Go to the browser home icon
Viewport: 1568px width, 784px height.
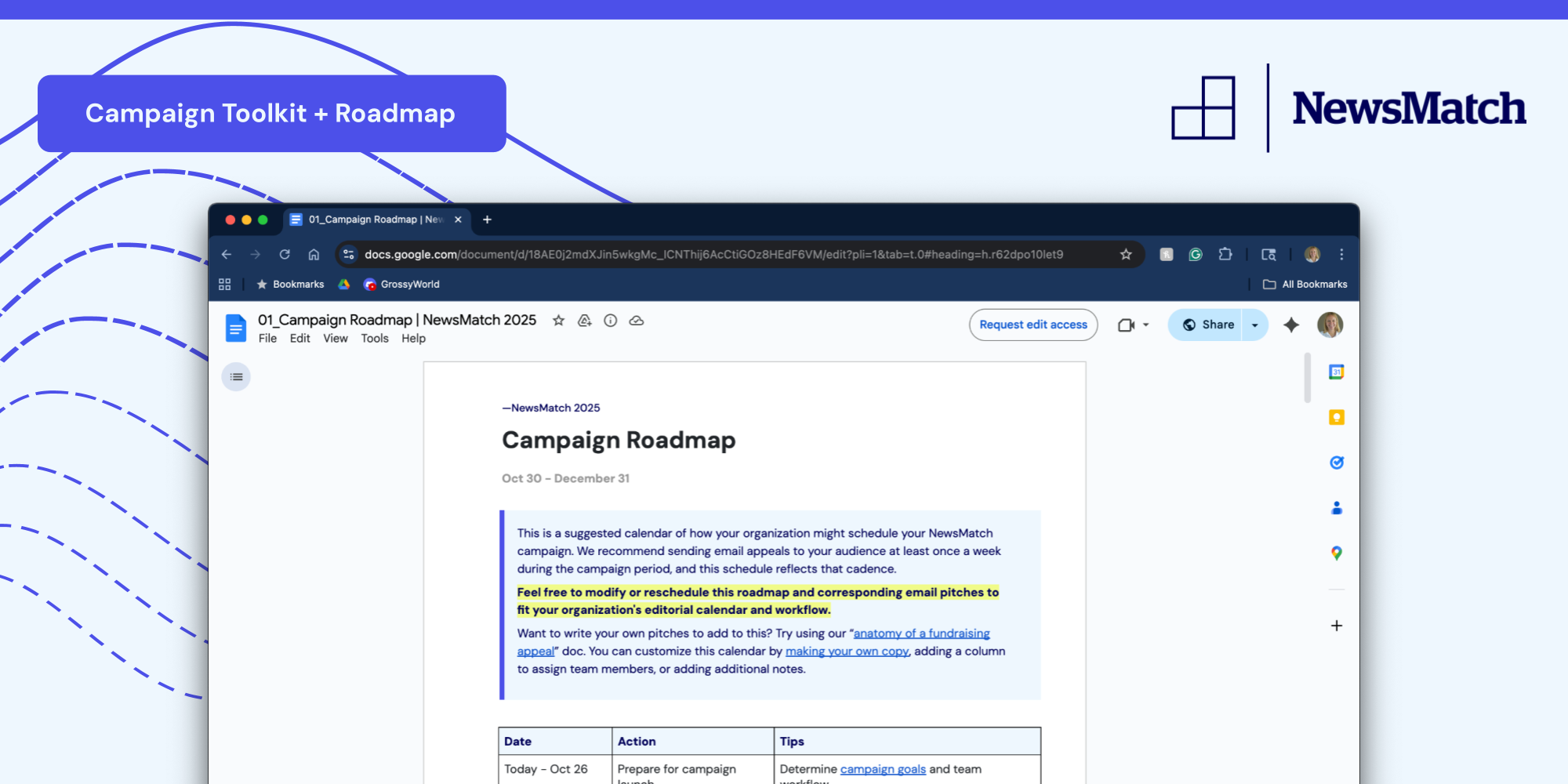point(314,254)
